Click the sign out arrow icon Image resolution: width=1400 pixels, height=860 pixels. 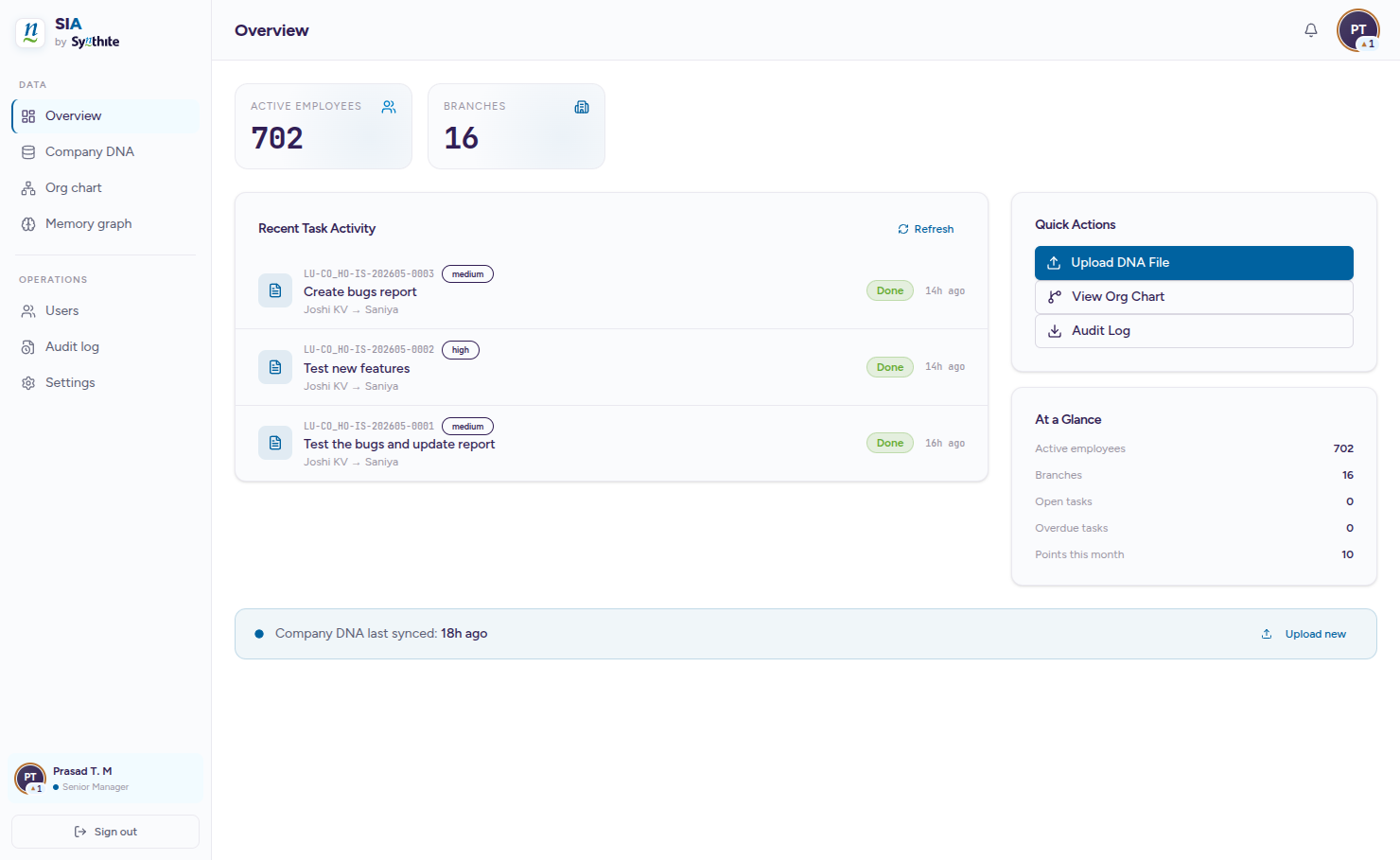tap(80, 832)
